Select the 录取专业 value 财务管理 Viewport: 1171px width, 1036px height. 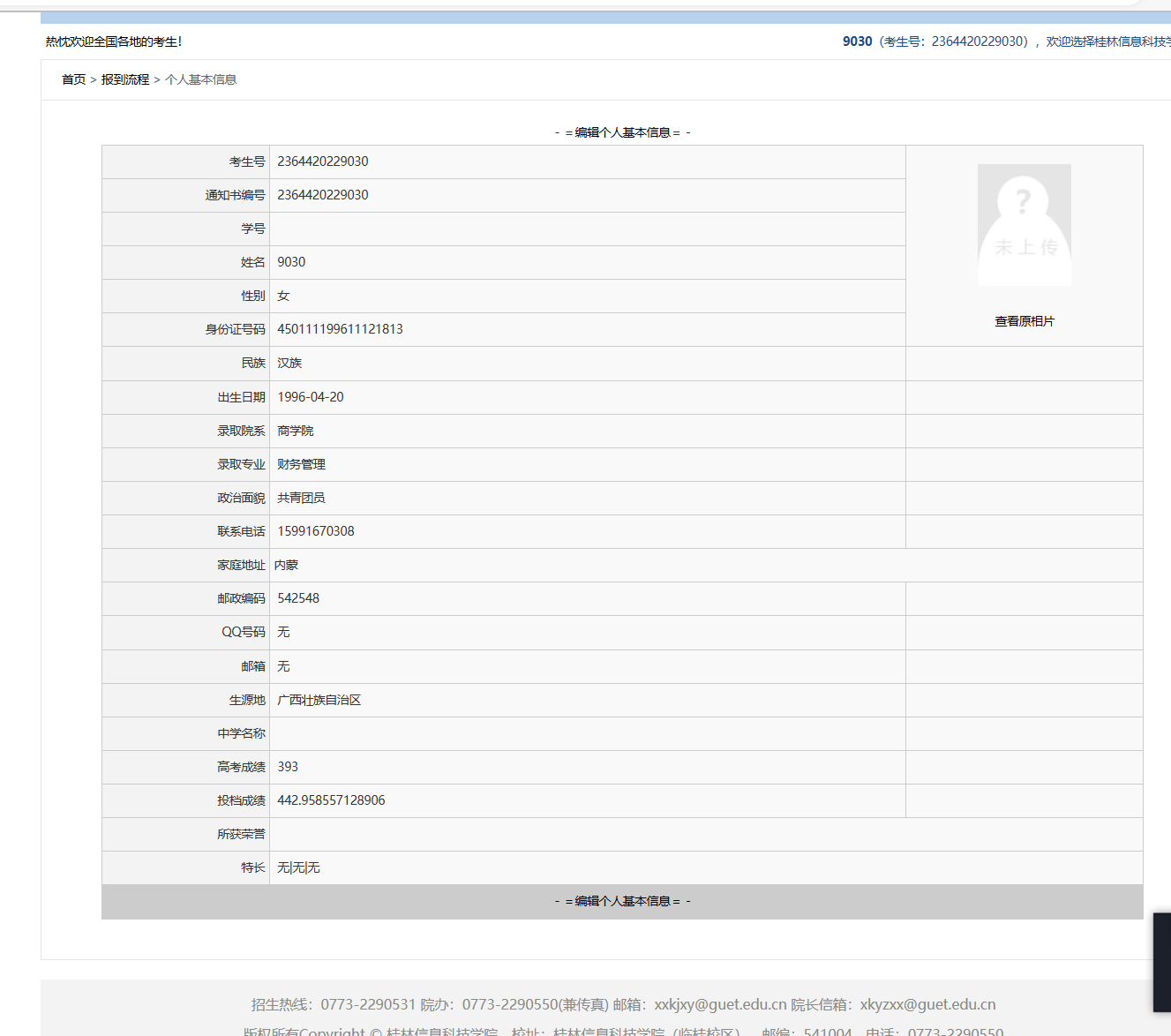pyautogui.click(x=301, y=464)
